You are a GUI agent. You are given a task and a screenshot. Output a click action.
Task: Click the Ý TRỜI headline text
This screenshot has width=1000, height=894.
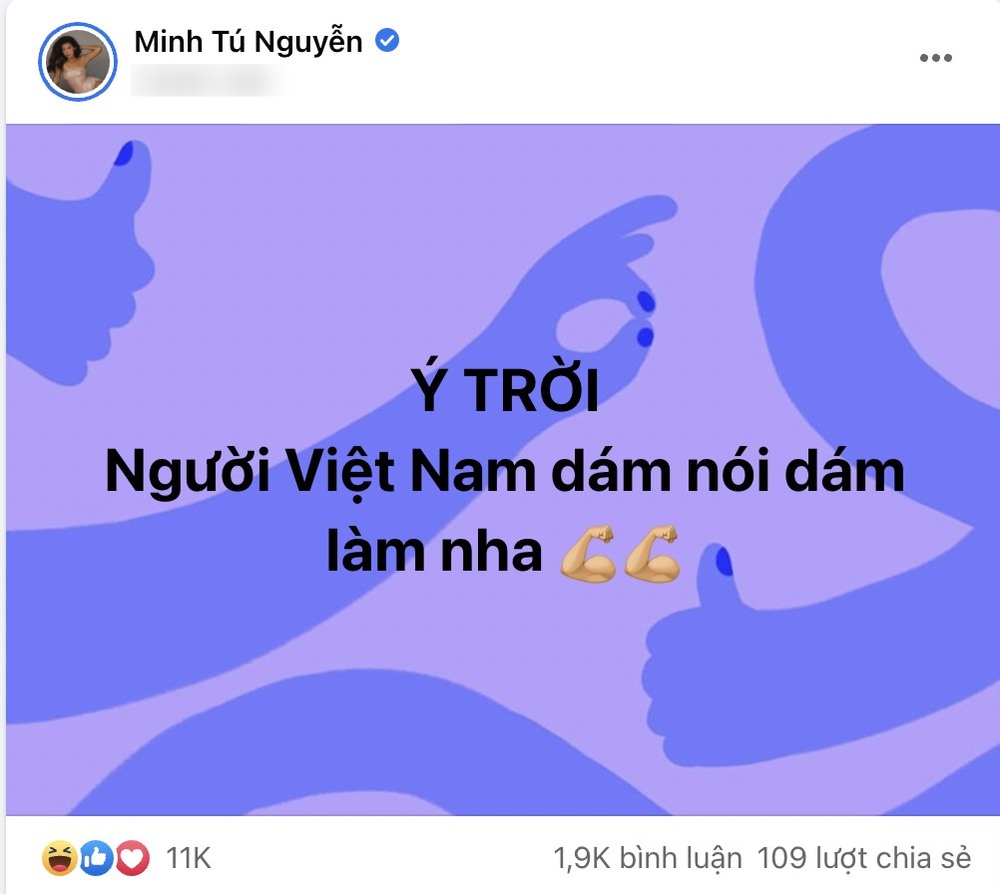point(504,390)
